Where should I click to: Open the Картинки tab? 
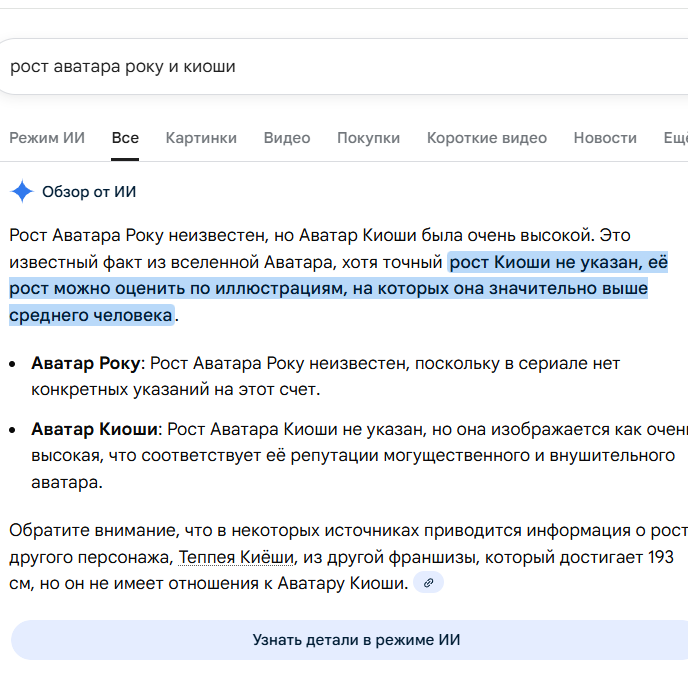coord(201,138)
